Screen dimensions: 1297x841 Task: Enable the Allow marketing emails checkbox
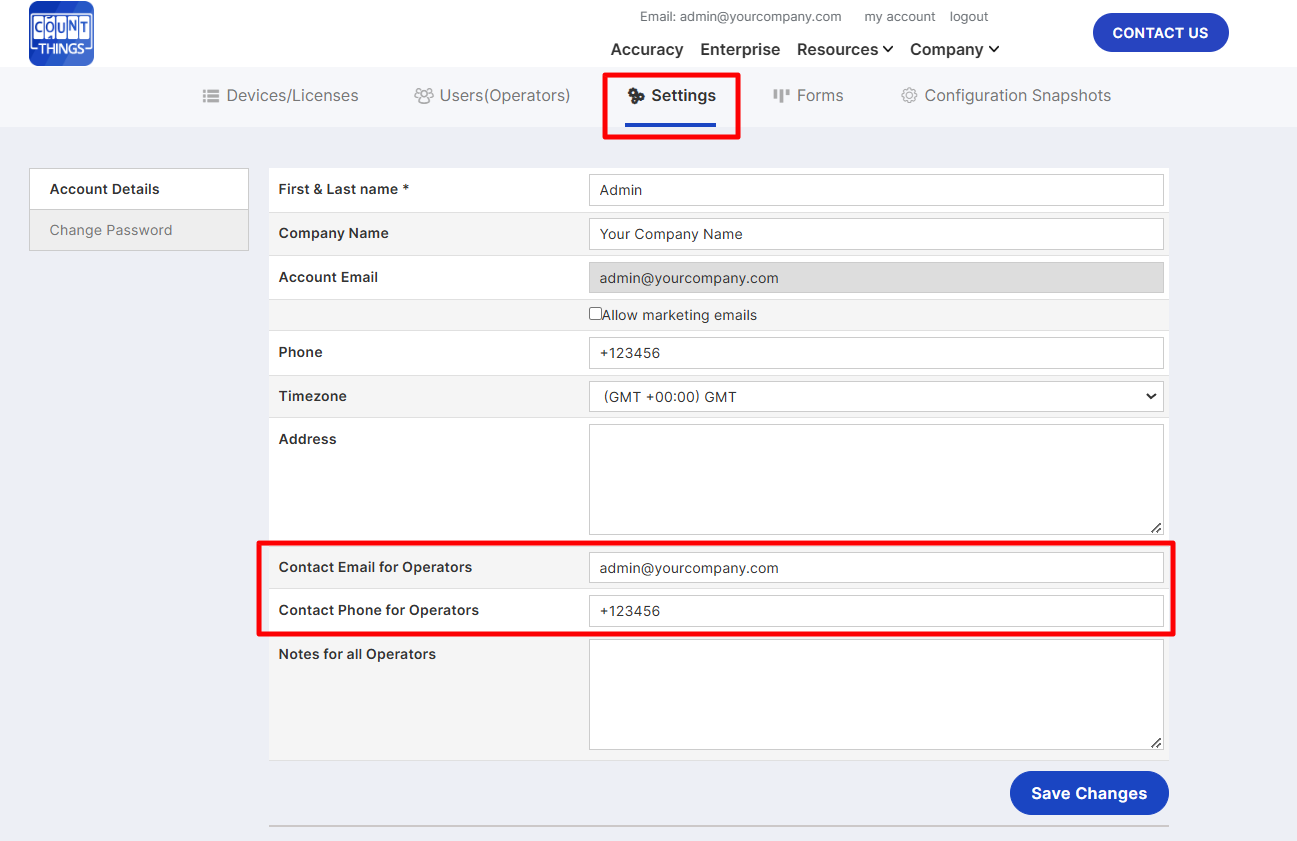[x=596, y=314]
